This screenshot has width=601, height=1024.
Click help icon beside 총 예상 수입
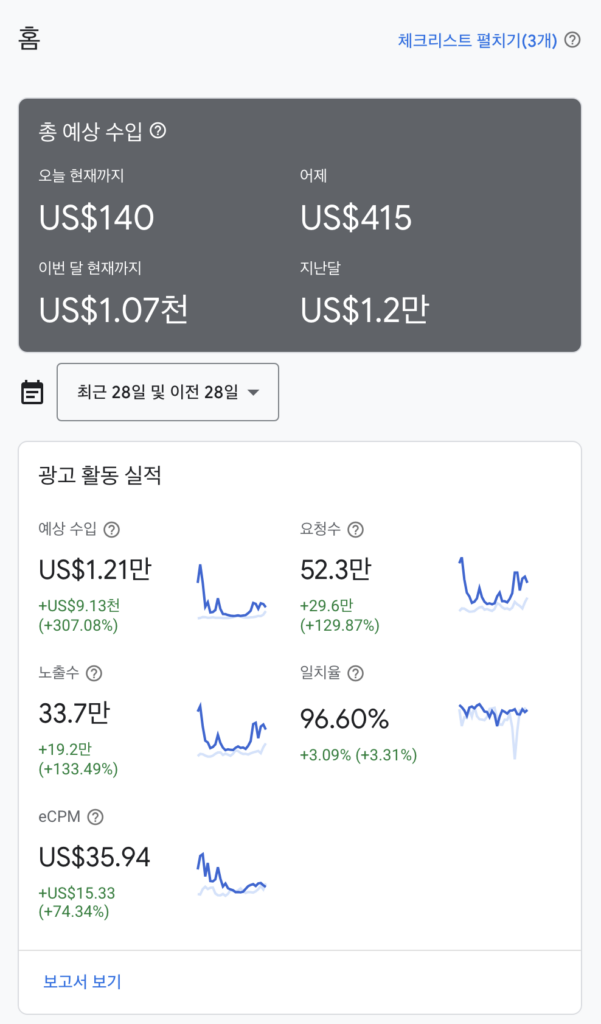point(158,130)
